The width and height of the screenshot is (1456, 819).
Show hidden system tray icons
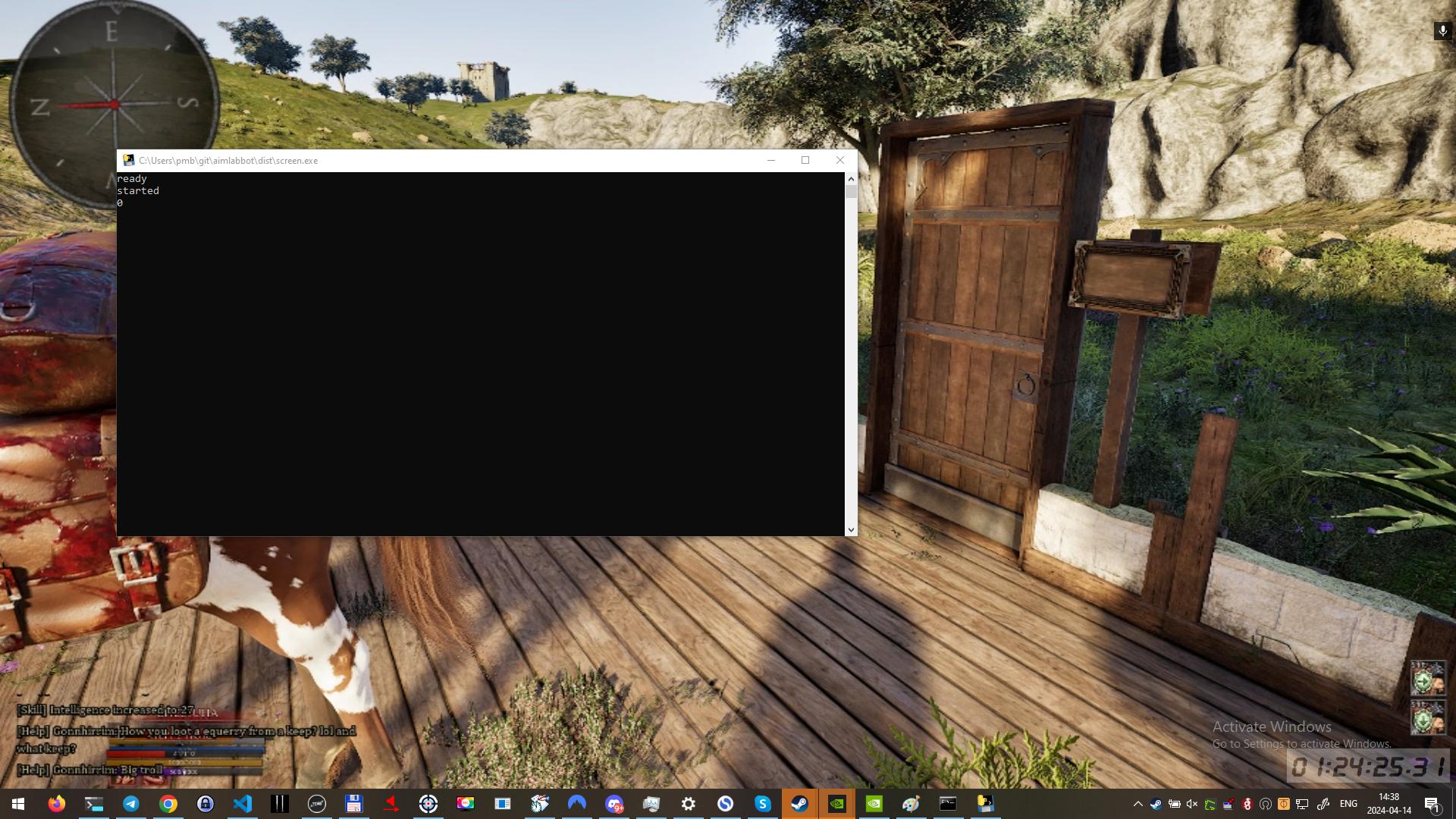[x=1137, y=804]
